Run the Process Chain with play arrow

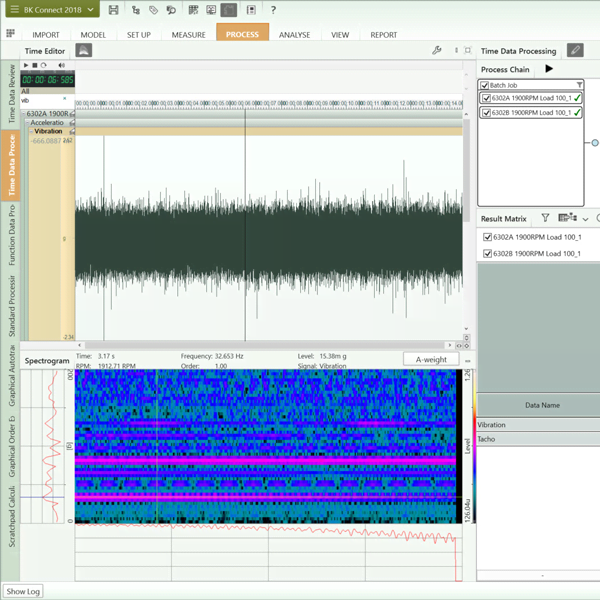pyautogui.click(x=548, y=69)
